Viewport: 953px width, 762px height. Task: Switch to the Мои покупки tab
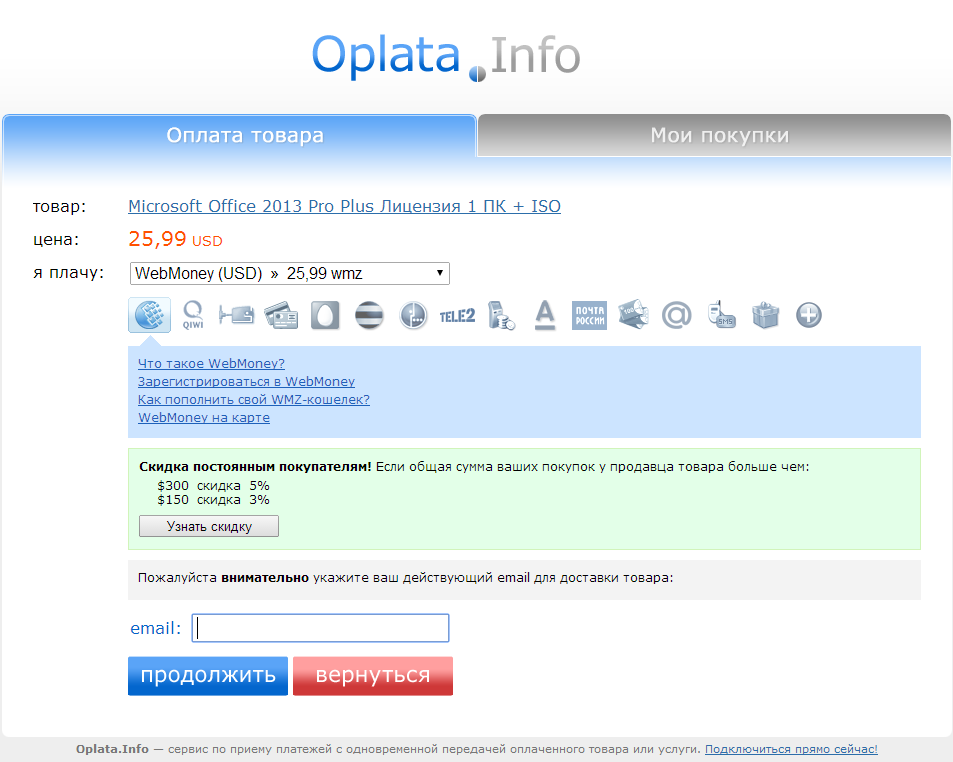[x=714, y=135]
